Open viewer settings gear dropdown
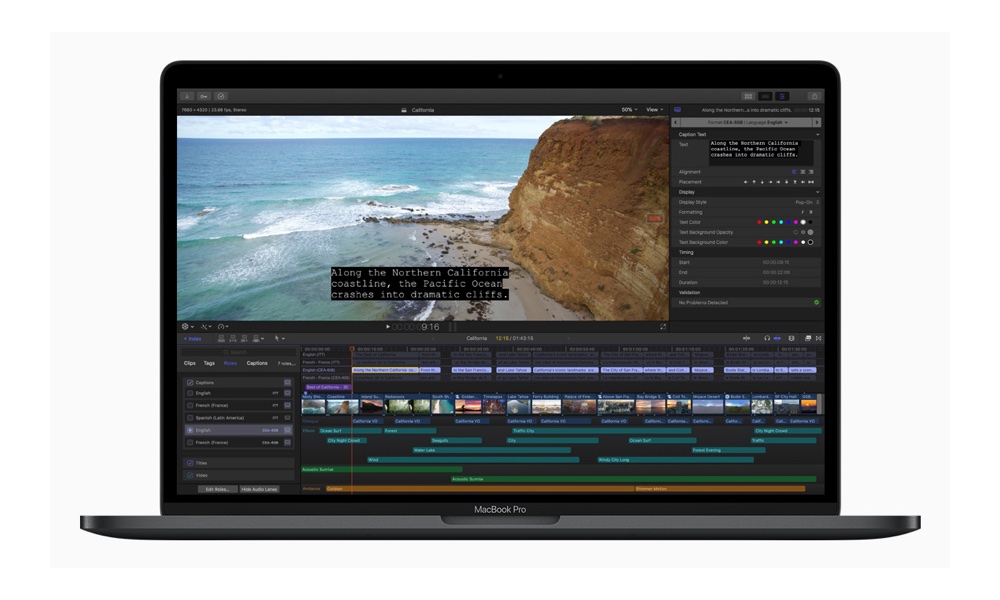 (x=188, y=326)
